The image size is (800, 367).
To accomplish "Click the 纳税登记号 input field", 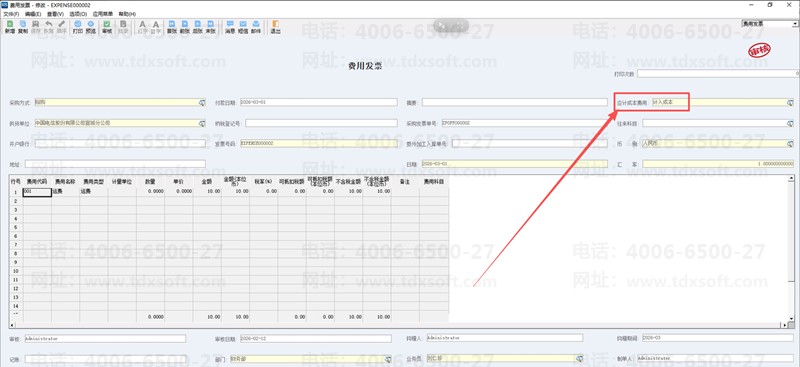I will click(321, 123).
